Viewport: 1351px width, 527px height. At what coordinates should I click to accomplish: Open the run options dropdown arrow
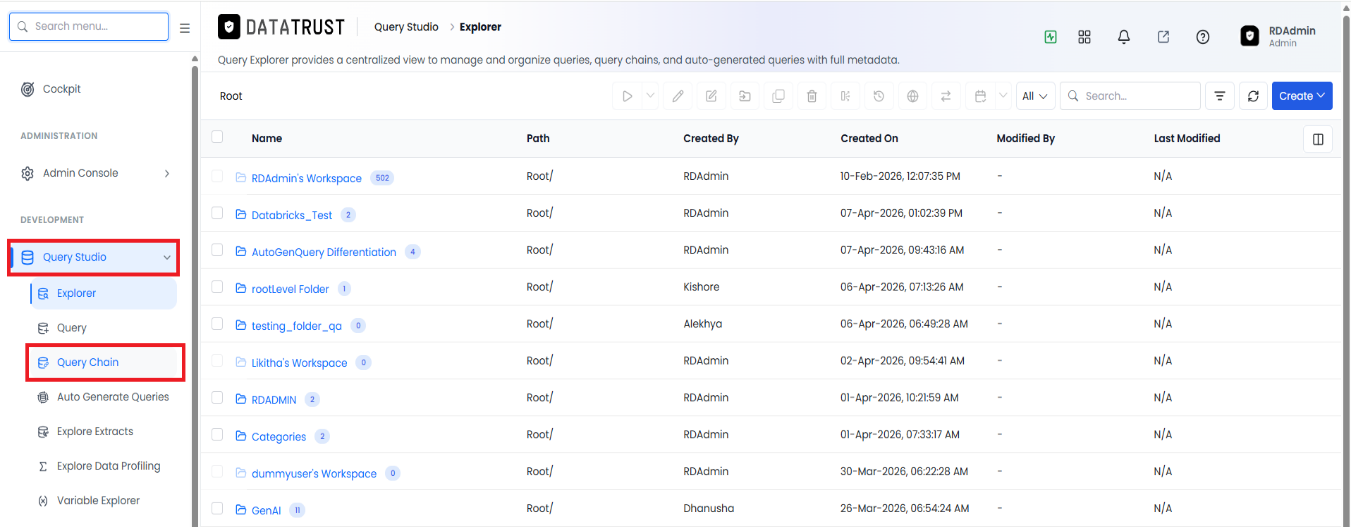point(649,96)
